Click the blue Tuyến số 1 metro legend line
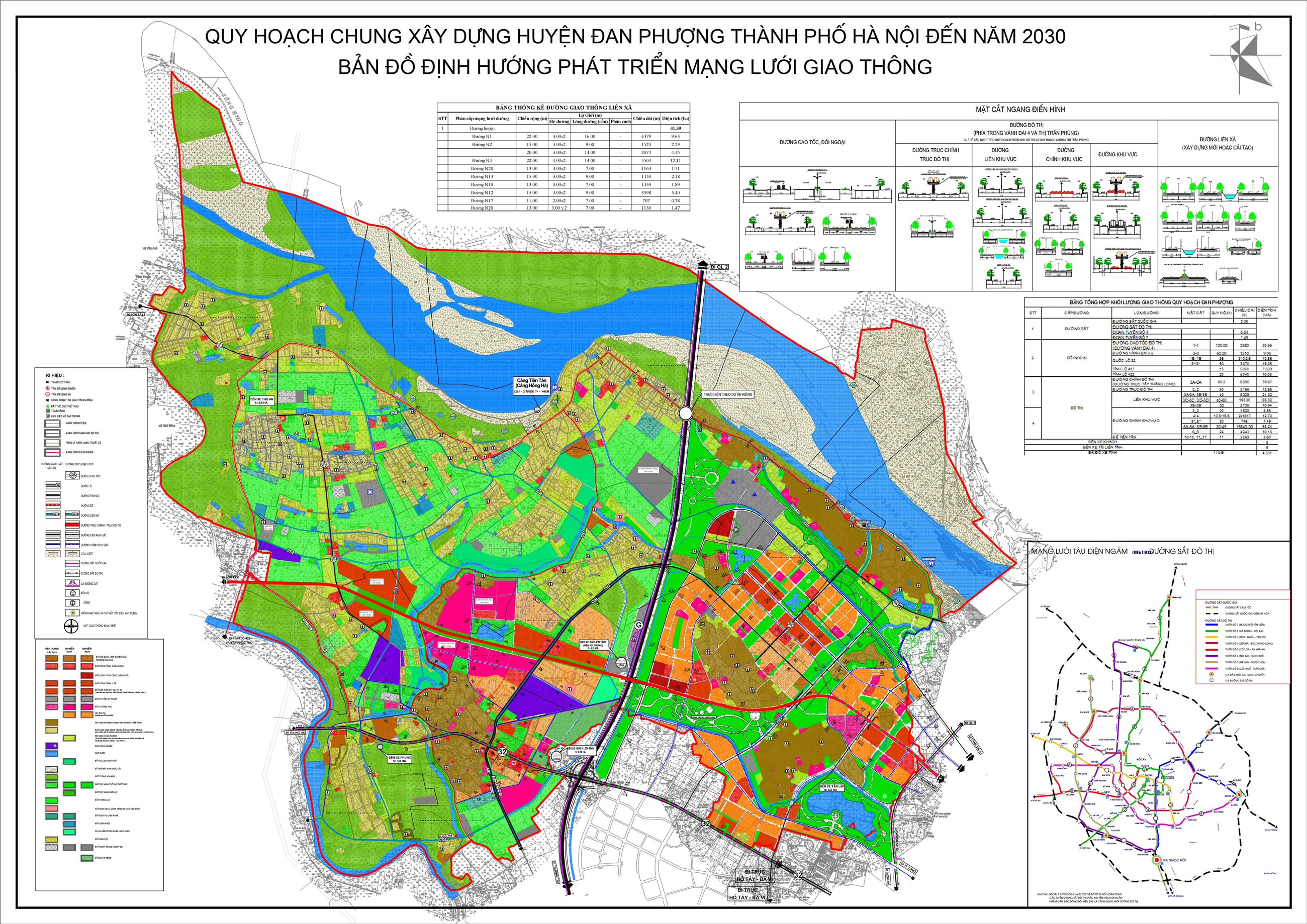Viewport: 1307px width, 924px height. tap(1212, 625)
